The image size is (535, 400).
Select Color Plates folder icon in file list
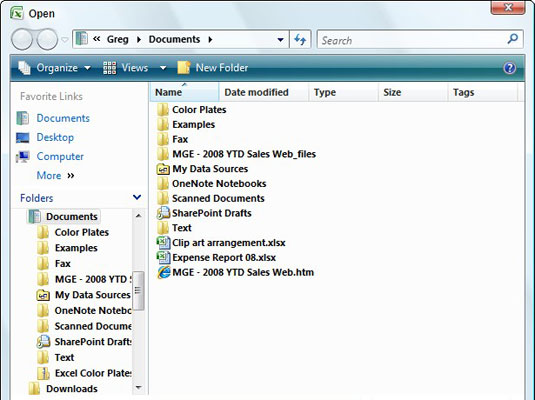pyautogui.click(x=163, y=110)
